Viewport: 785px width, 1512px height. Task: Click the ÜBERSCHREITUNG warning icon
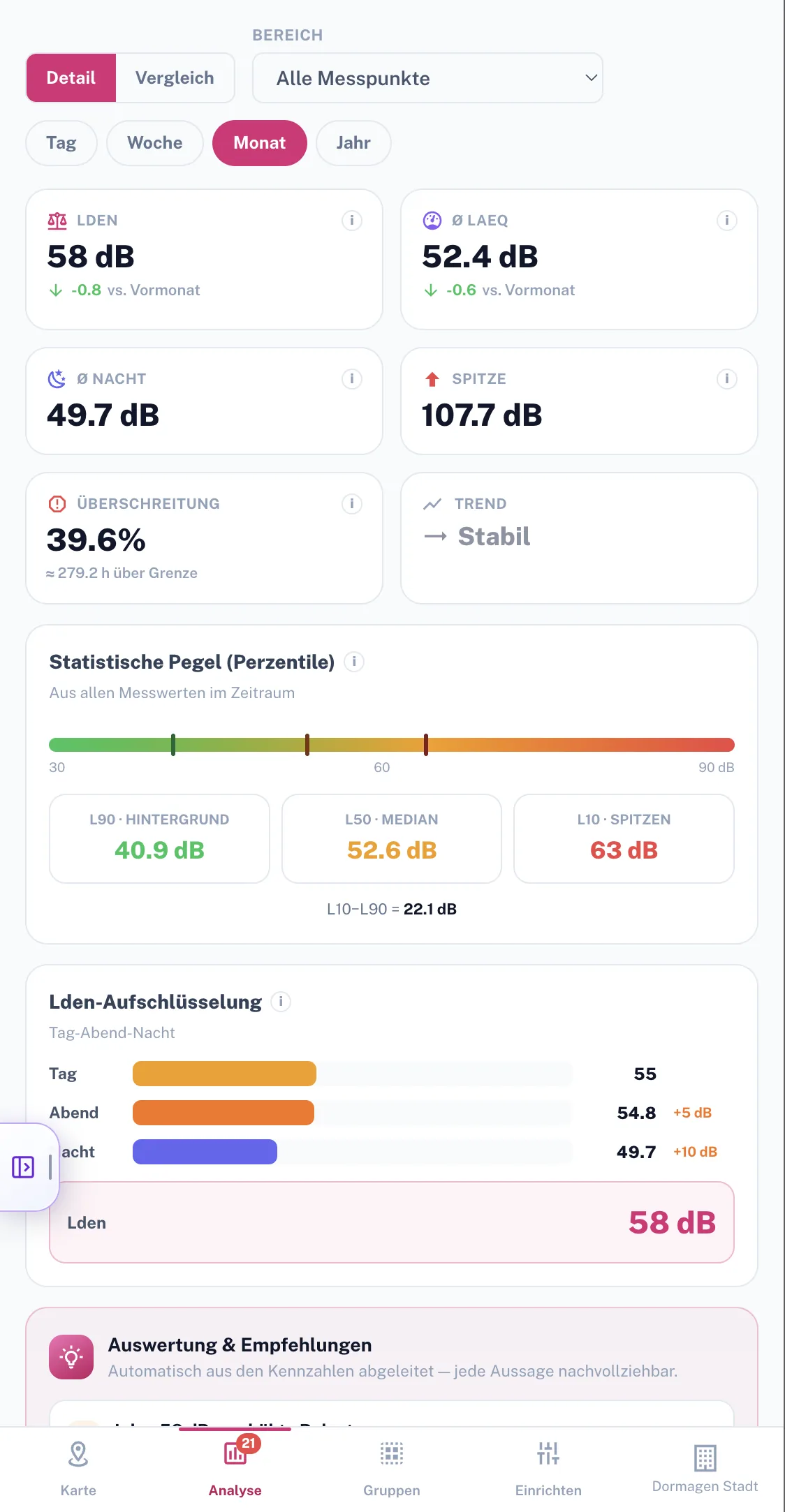[x=57, y=504]
